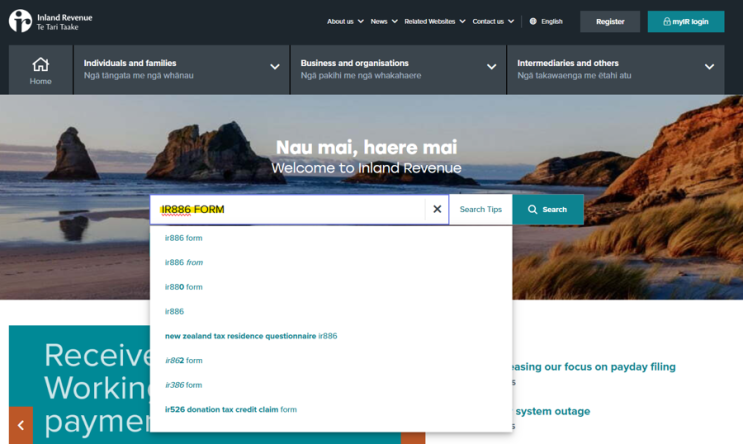Click the Inland Revenue logo
Screen dimensions: 743x444
point(51,21)
